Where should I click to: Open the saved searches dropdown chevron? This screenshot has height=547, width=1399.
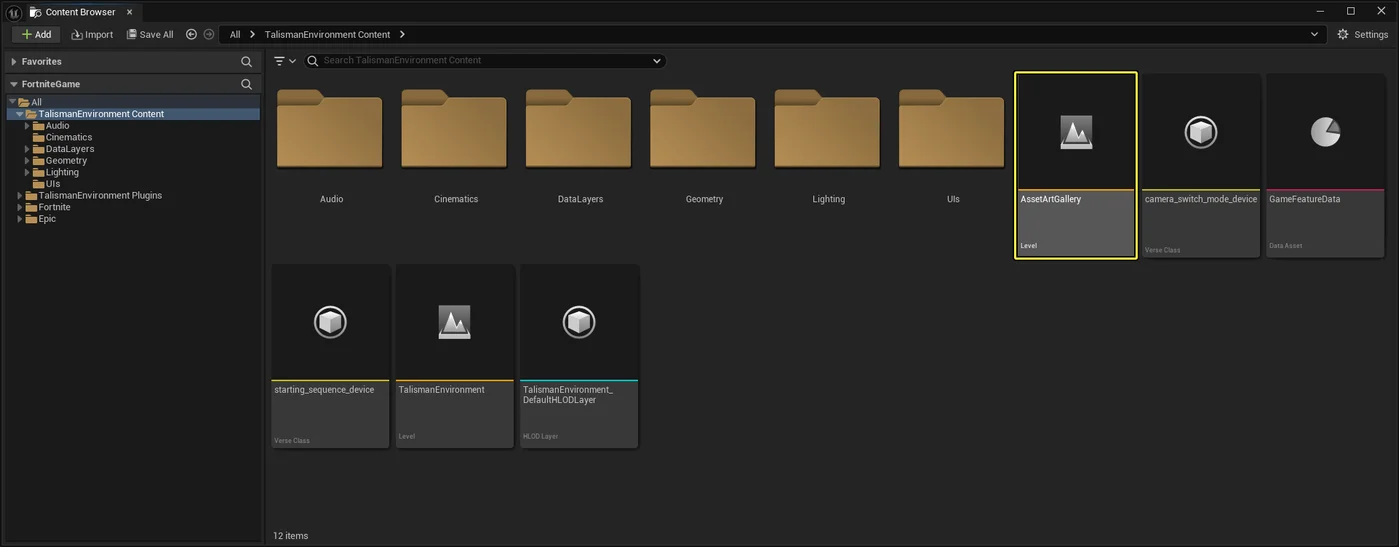pyautogui.click(x=657, y=61)
